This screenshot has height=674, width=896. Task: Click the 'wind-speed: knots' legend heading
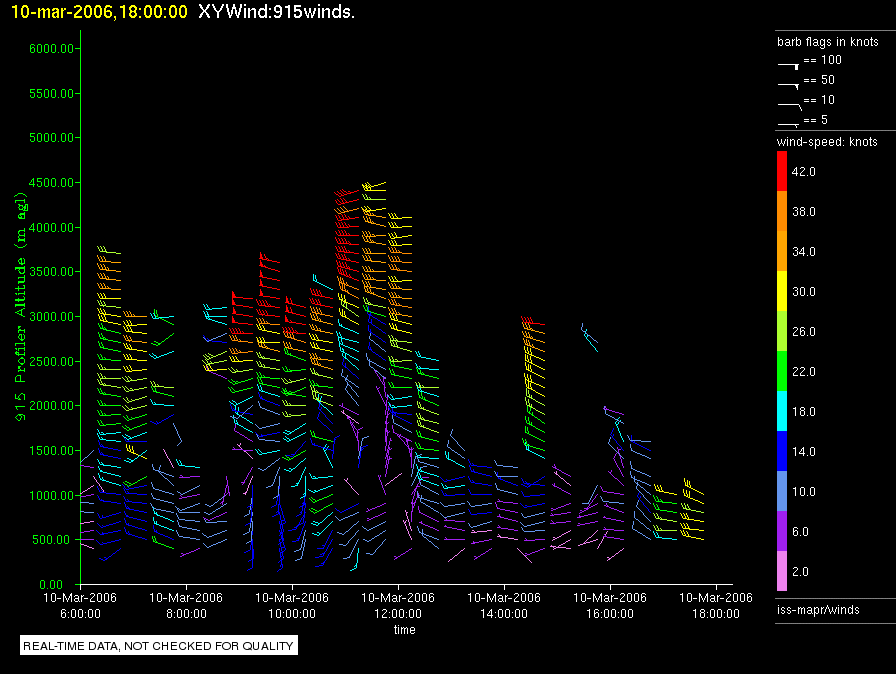827,142
